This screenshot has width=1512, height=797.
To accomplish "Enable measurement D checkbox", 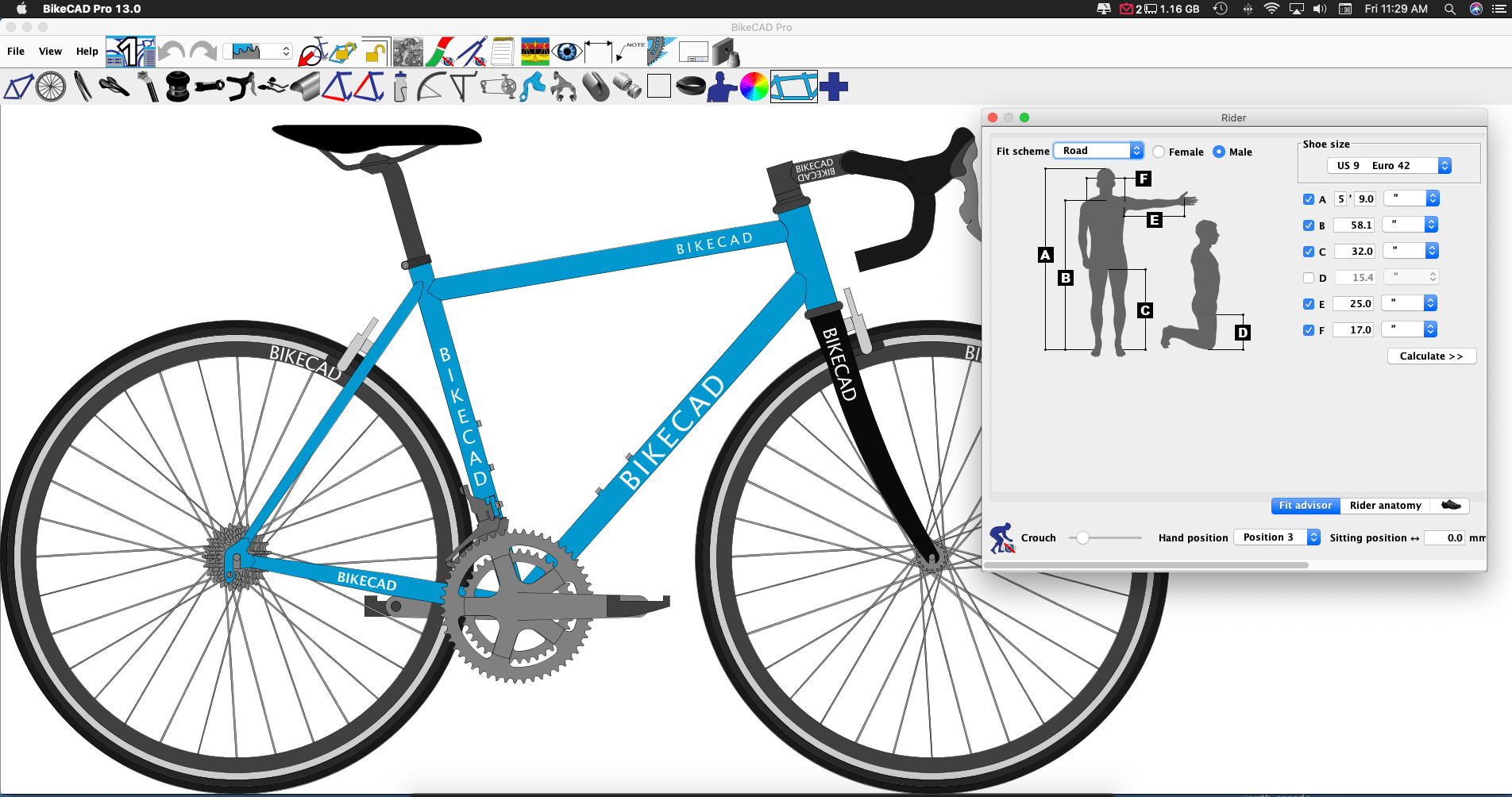I will click(x=1309, y=278).
